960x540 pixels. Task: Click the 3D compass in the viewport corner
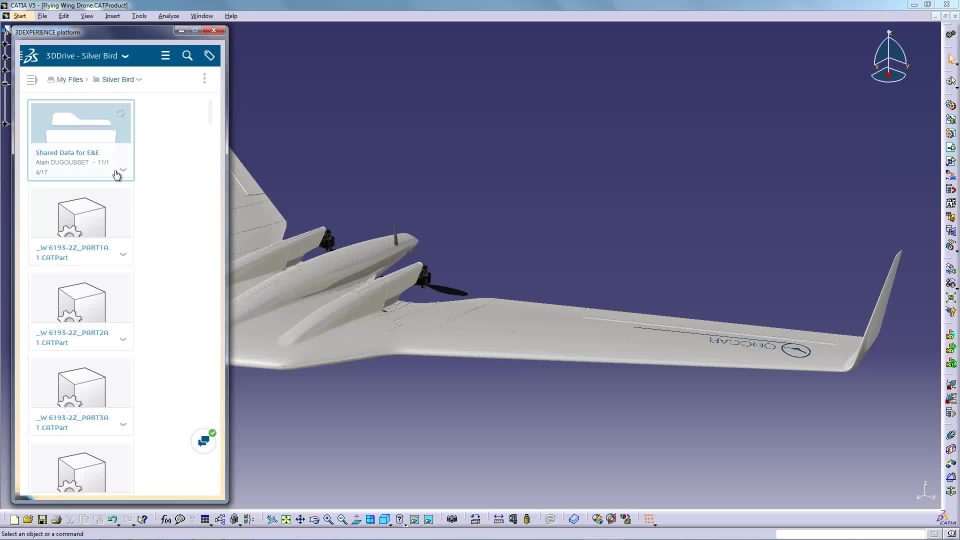tap(889, 56)
